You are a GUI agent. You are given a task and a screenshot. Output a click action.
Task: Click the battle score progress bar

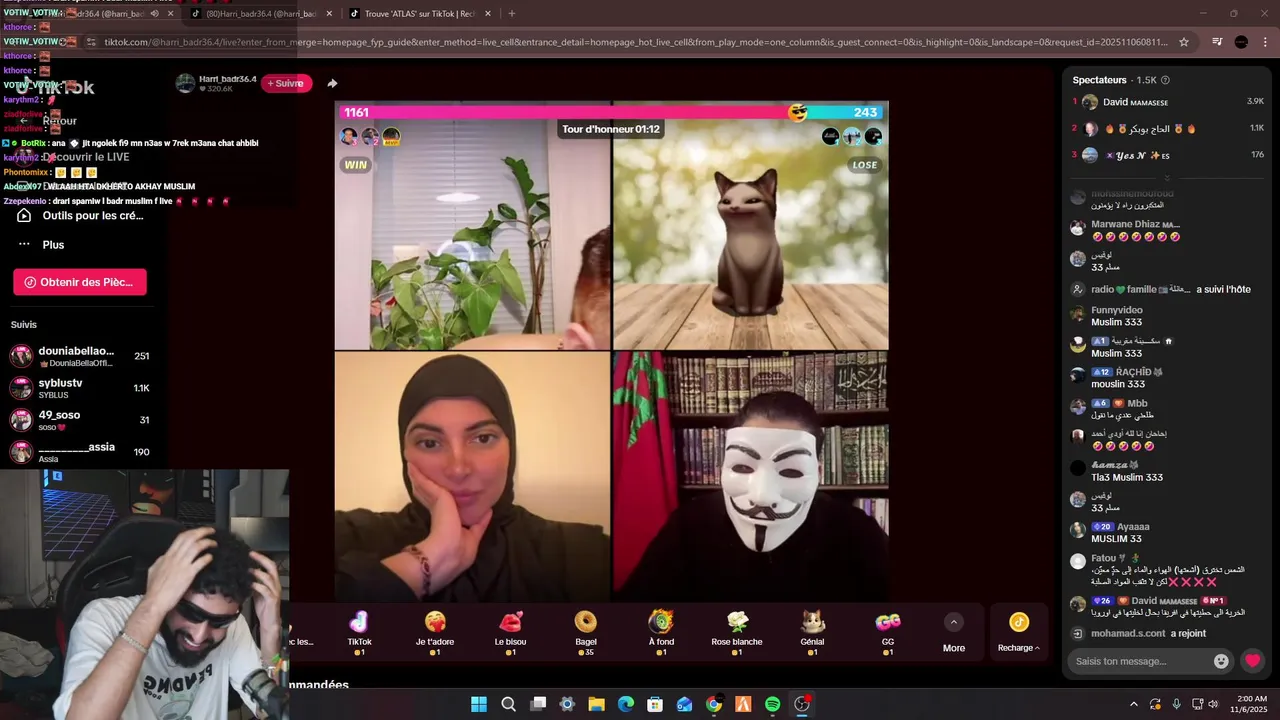click(611, 112)
